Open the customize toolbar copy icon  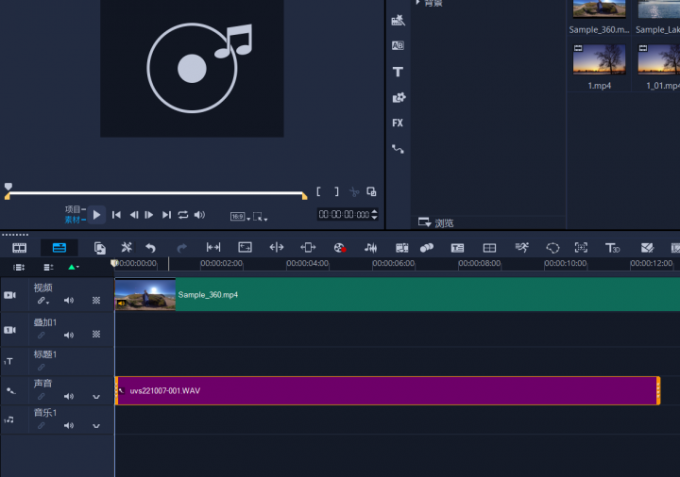[100, 248]
